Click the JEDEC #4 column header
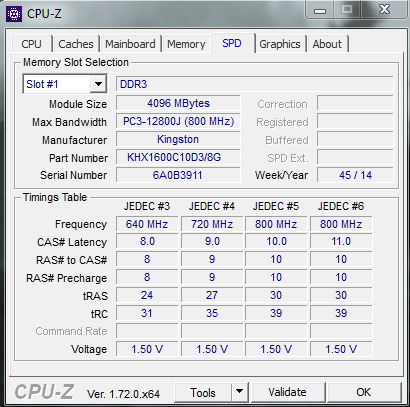 pyautogui.click(x=212, y=206)
